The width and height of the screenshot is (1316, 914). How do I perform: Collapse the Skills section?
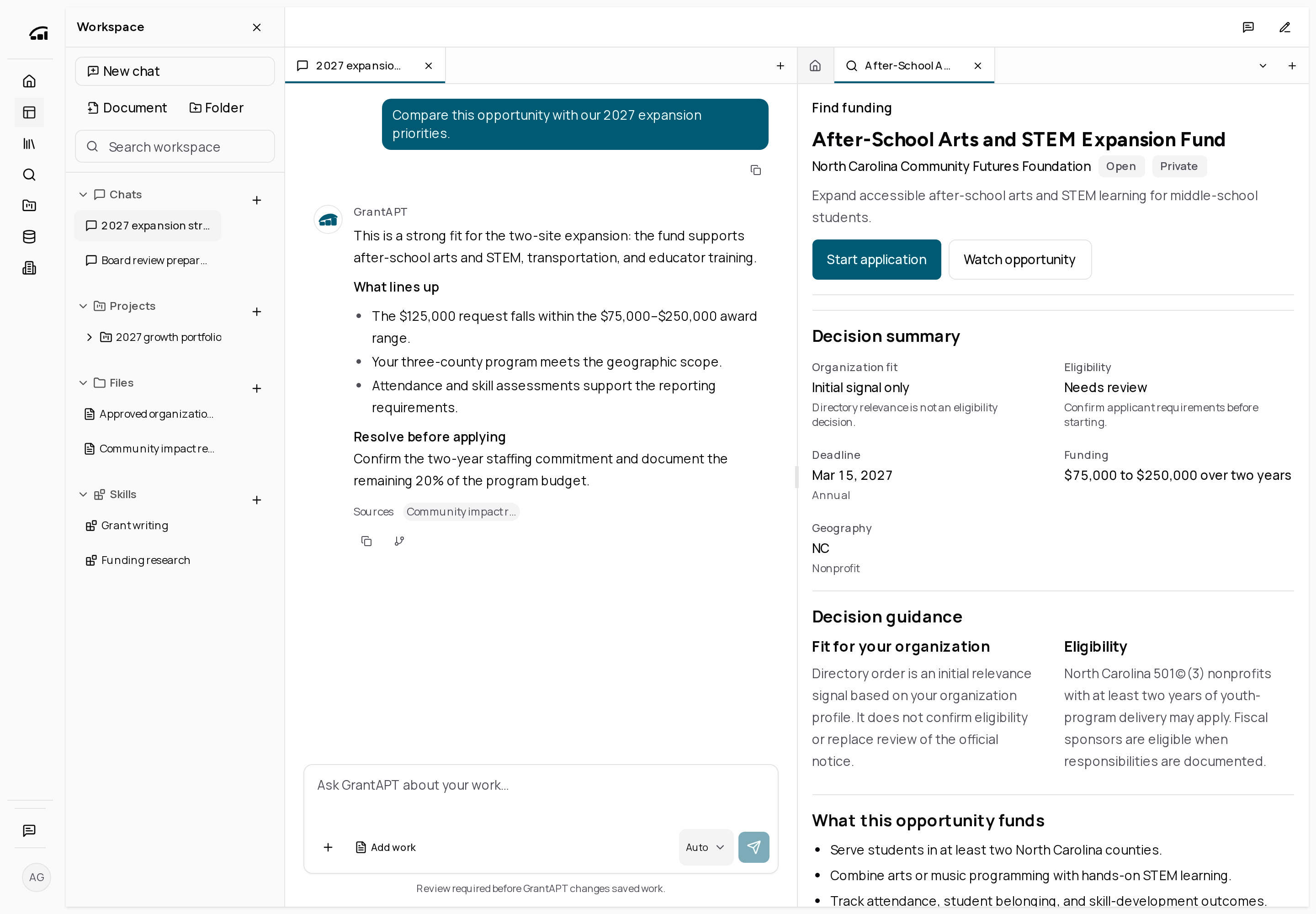(83, 494)
